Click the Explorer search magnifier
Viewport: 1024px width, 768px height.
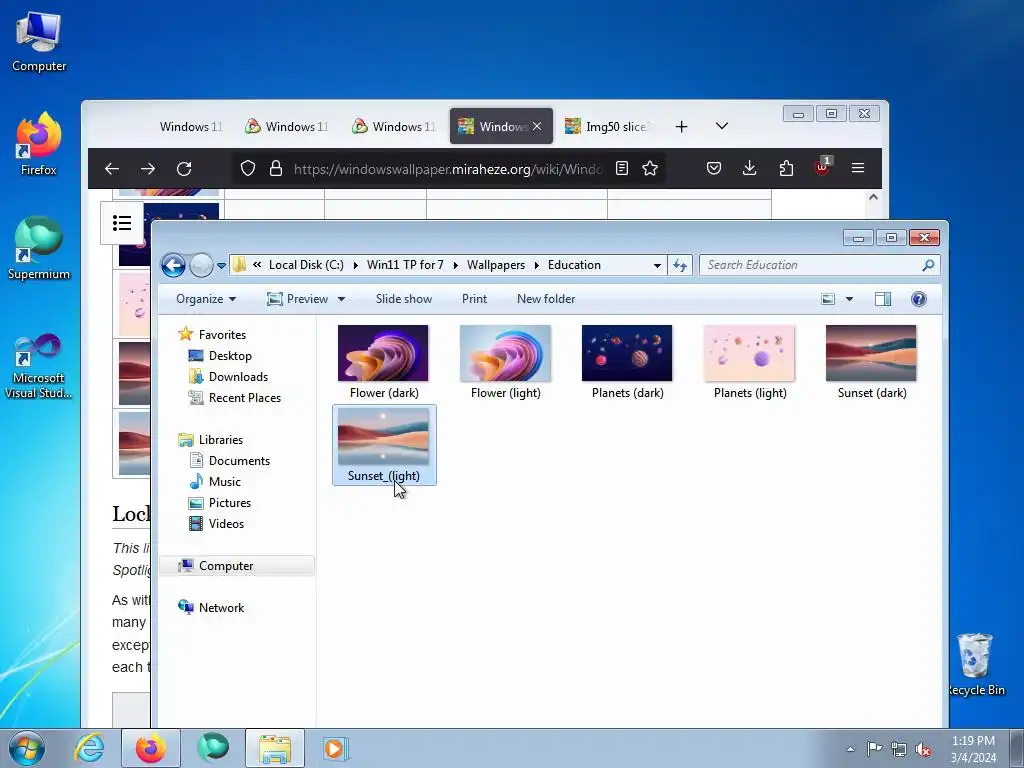coord(928,265)
